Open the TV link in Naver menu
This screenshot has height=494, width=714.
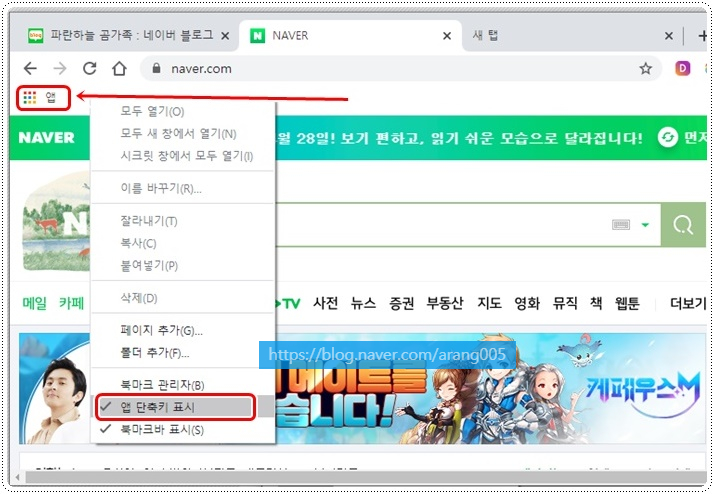(x=289, y=303)
